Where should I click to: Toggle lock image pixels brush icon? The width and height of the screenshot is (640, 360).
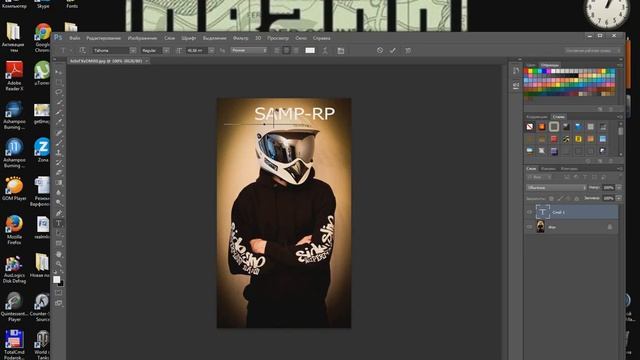[x=560, y=198]
